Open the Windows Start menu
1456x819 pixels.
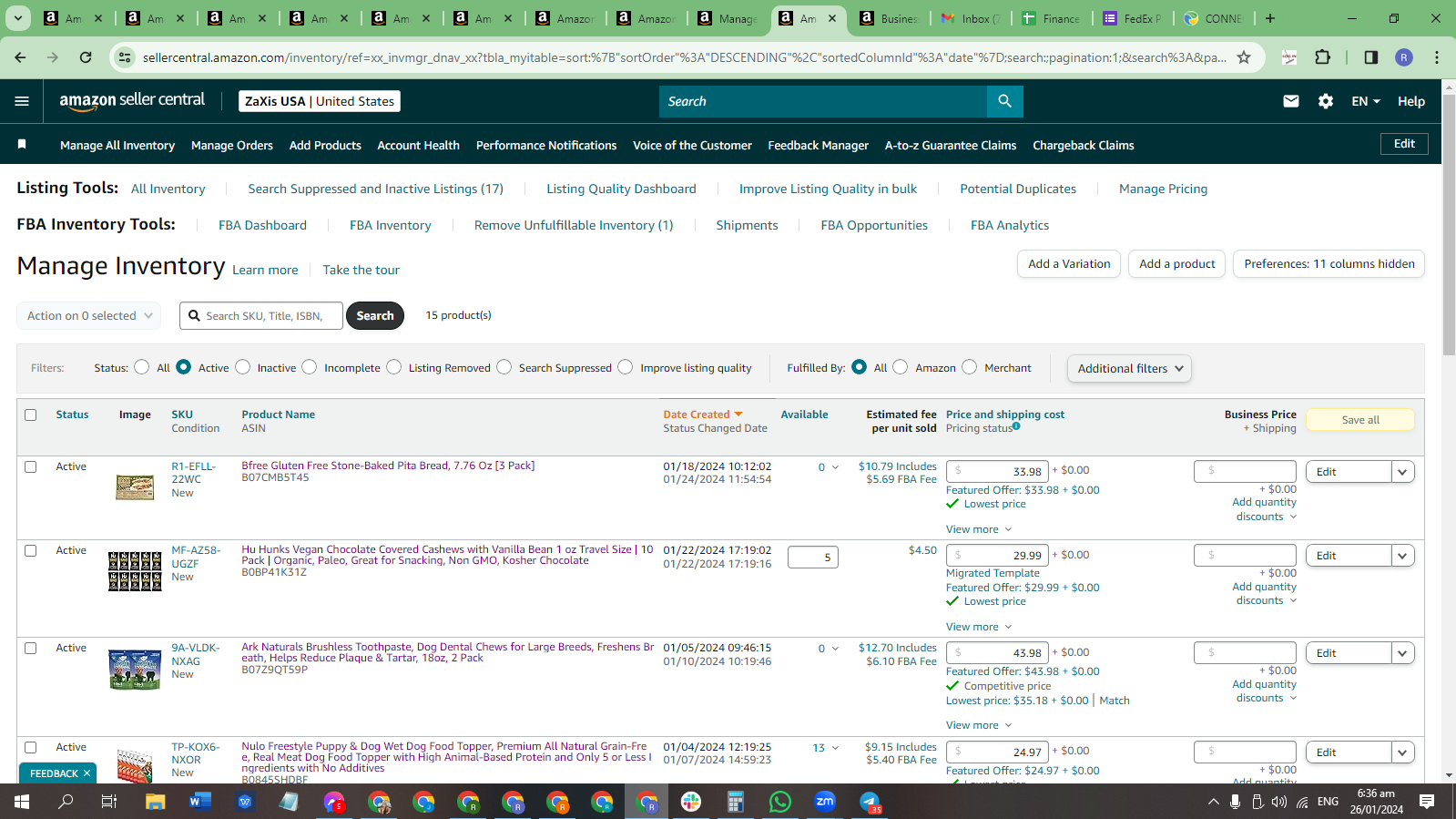click(22, 802)
